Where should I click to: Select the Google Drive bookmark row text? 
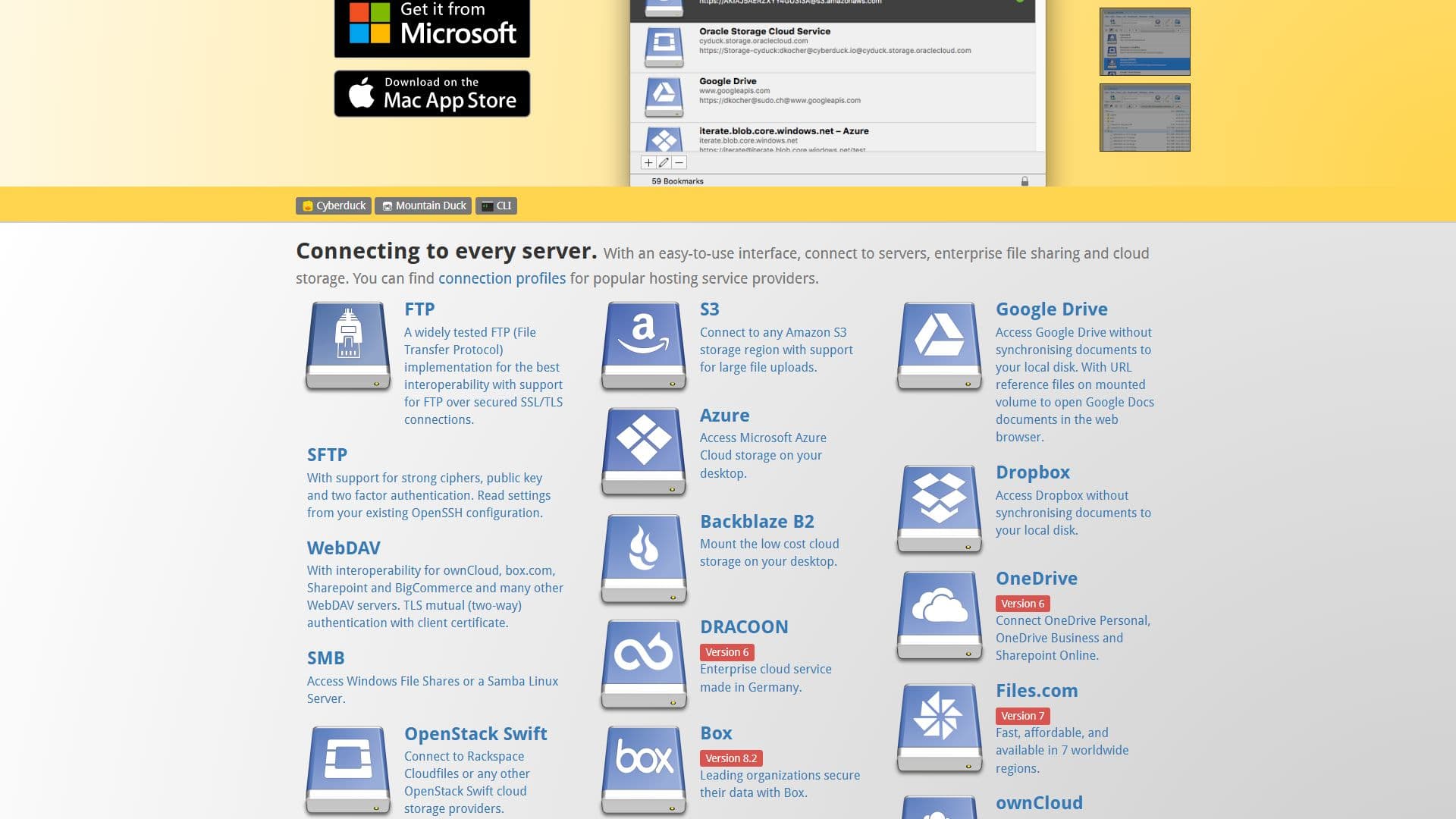pos(780,90)
